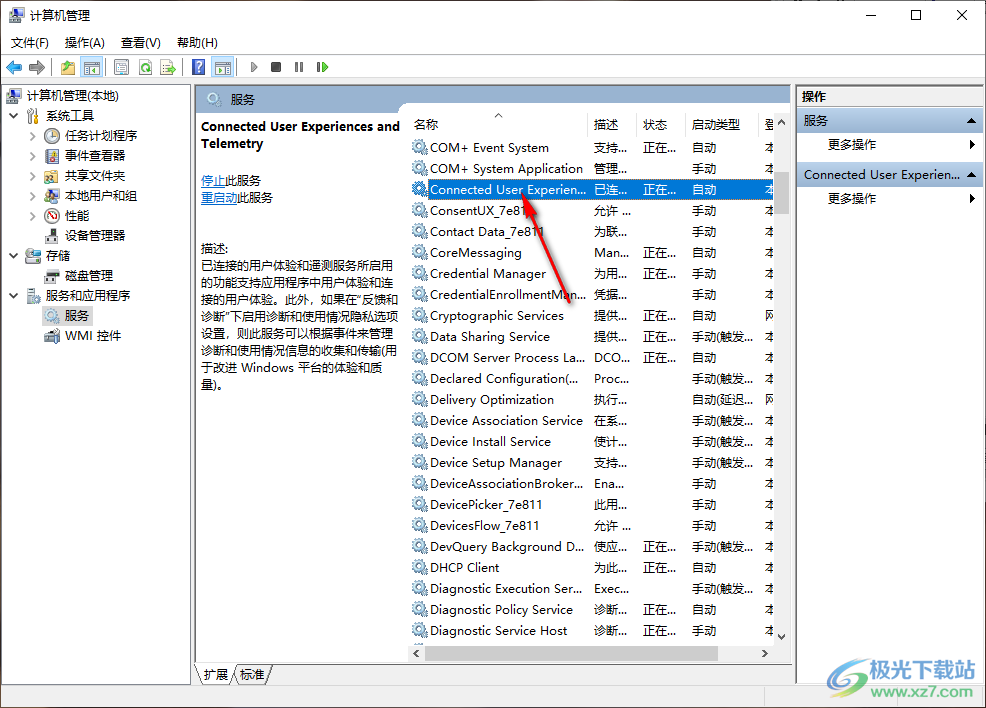Click the 共享文件夹 icon
986x708 pixels.
[x=52, y=176]
